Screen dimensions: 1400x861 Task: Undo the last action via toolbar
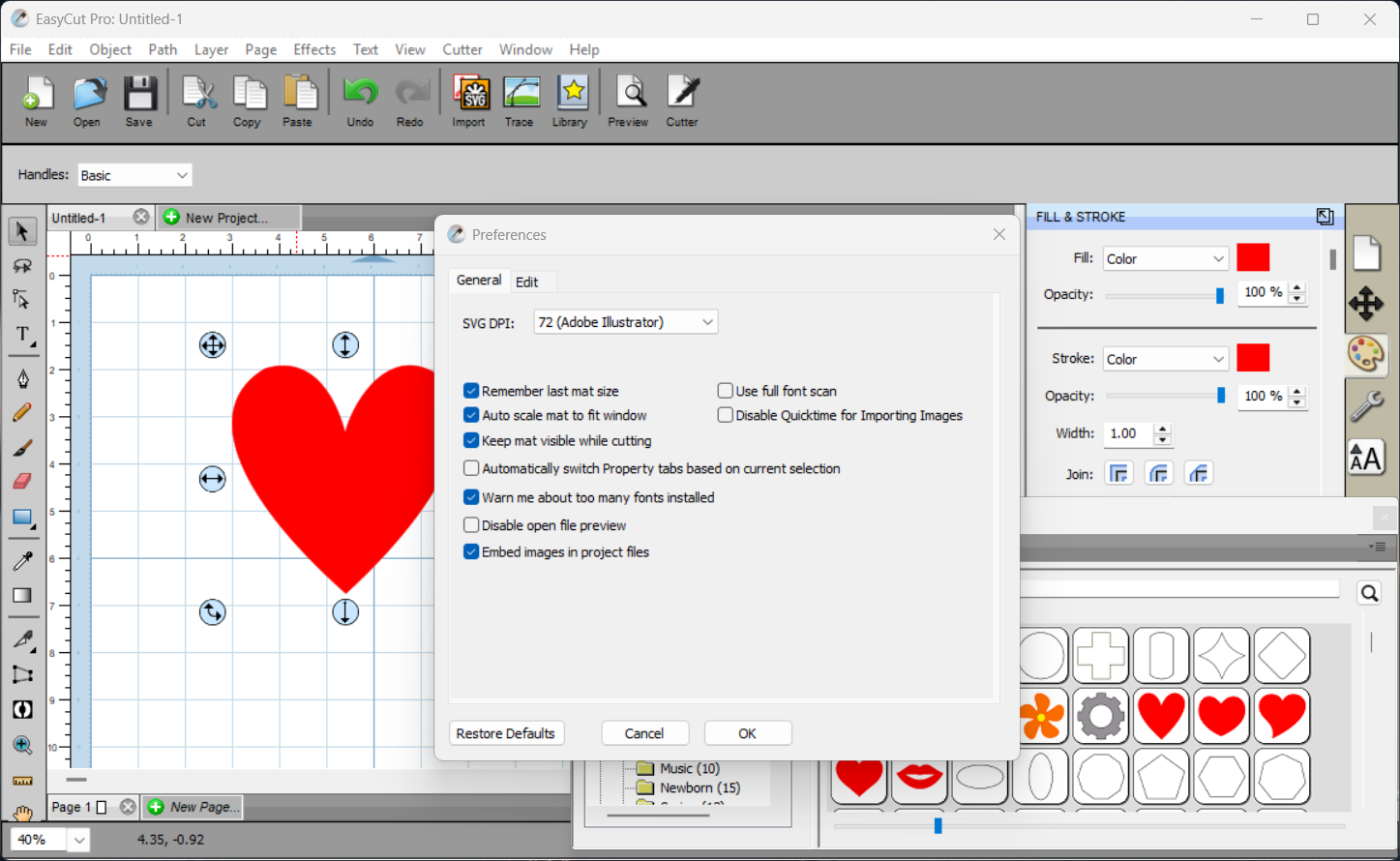point(361,102)
